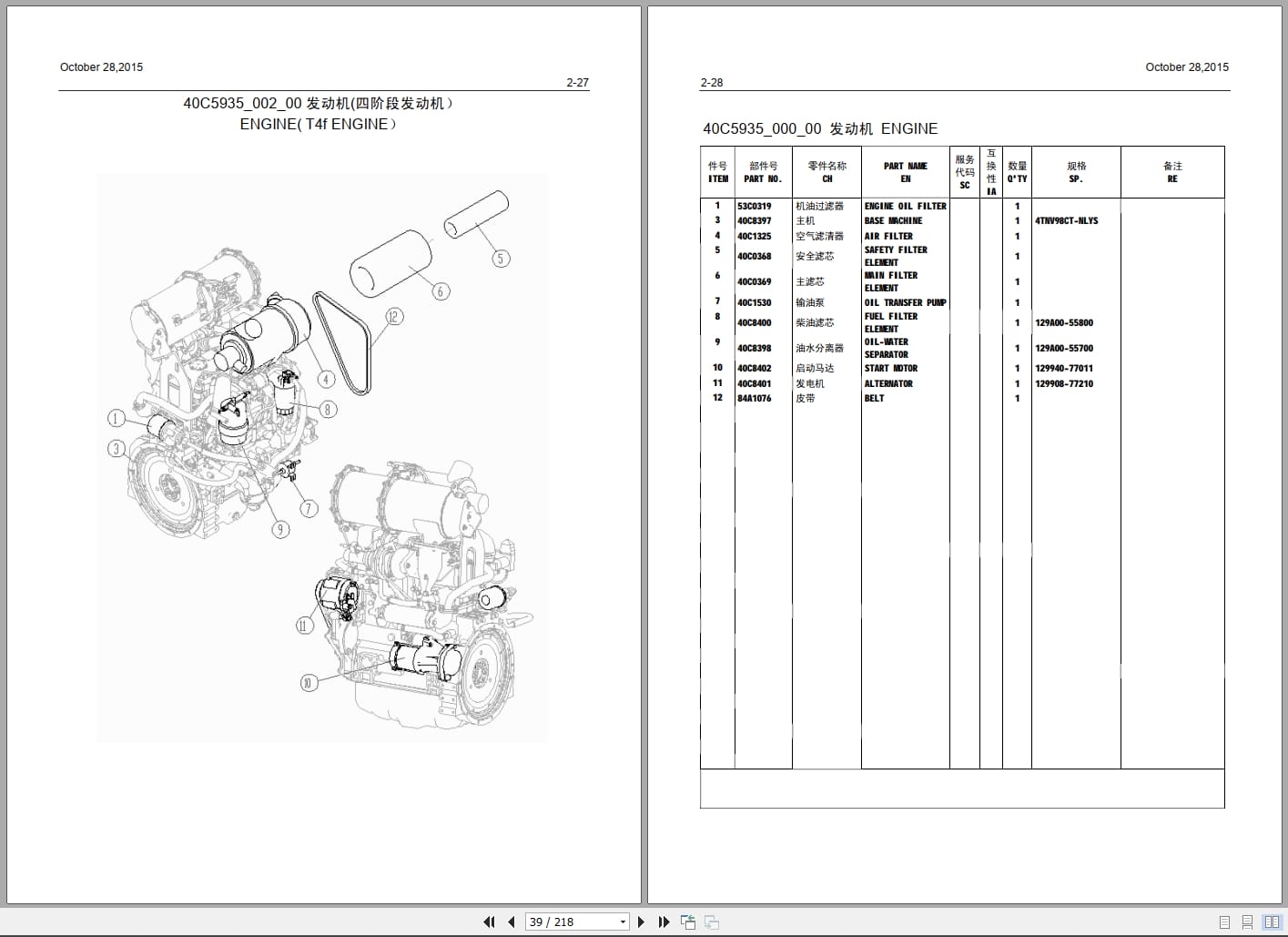The image size is (1288, 937).
Task: Click the specification 129908-77210
Action: click(1064, 384)
